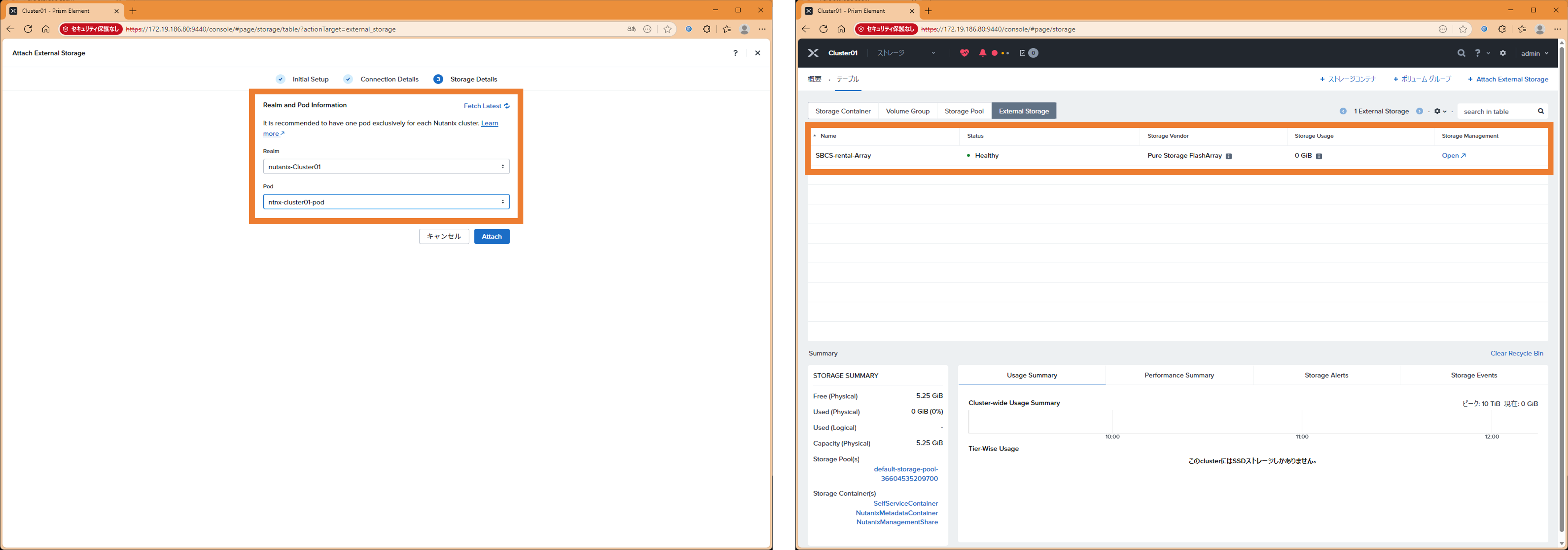Click the cluster health heart icon
Screen dimensions: 1568x550
point(964,53)
